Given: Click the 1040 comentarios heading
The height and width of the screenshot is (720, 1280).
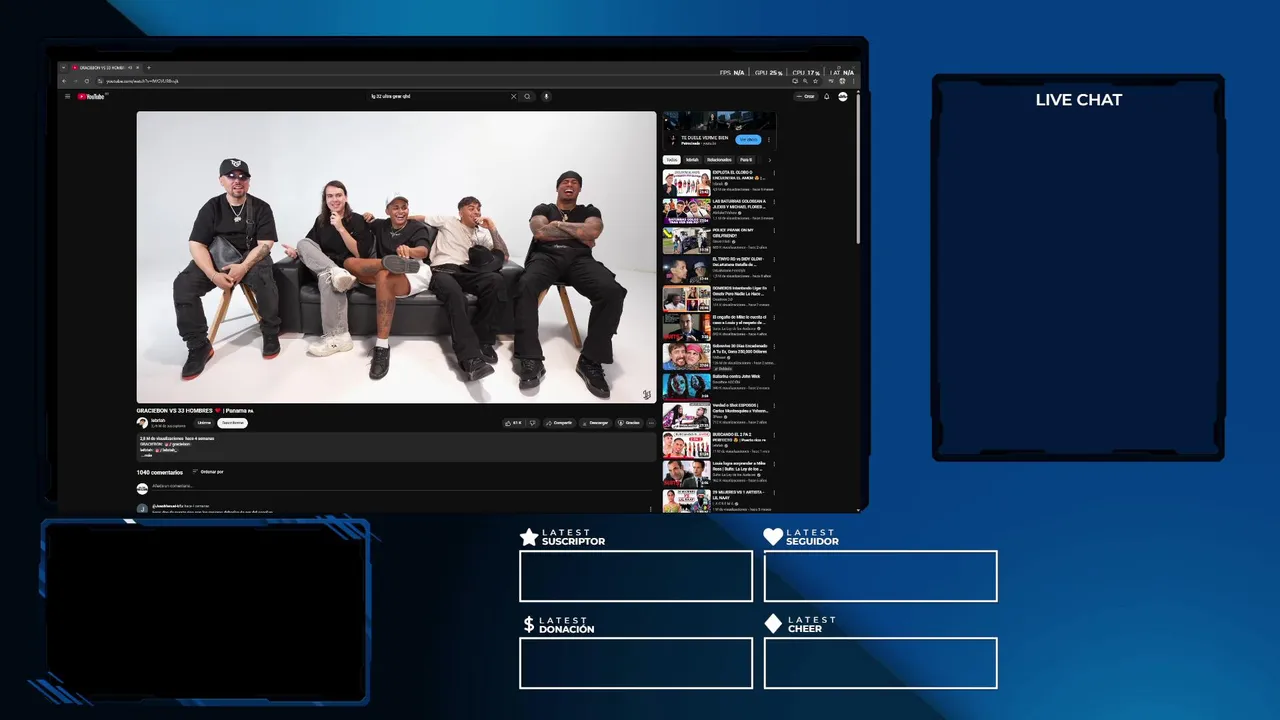Looking at the screenshot, I should click(x=160, y=472).
